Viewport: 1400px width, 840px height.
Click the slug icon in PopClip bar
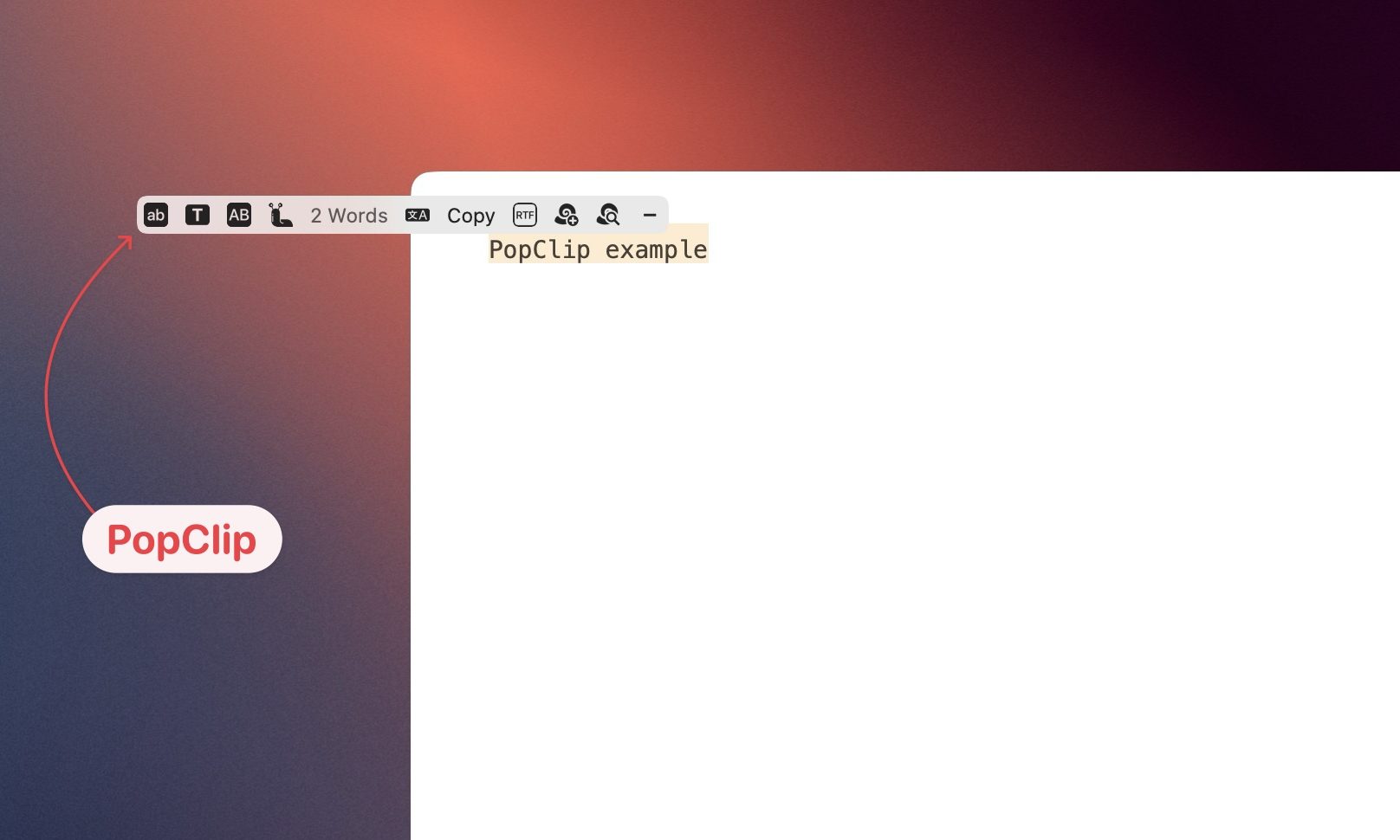(x=280, y=215)
